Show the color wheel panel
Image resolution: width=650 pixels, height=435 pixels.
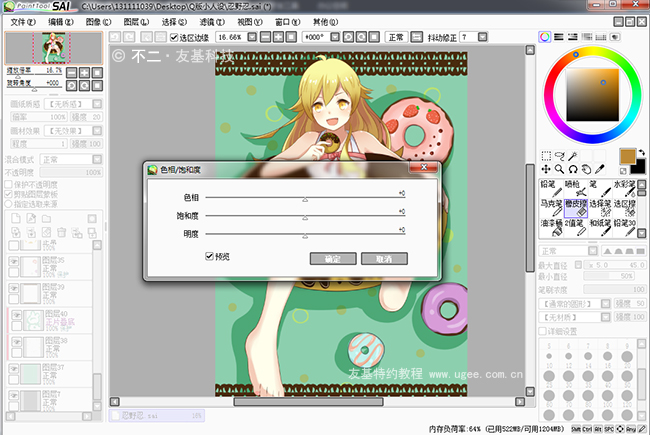pyautogui.click(x=544, y=37)
